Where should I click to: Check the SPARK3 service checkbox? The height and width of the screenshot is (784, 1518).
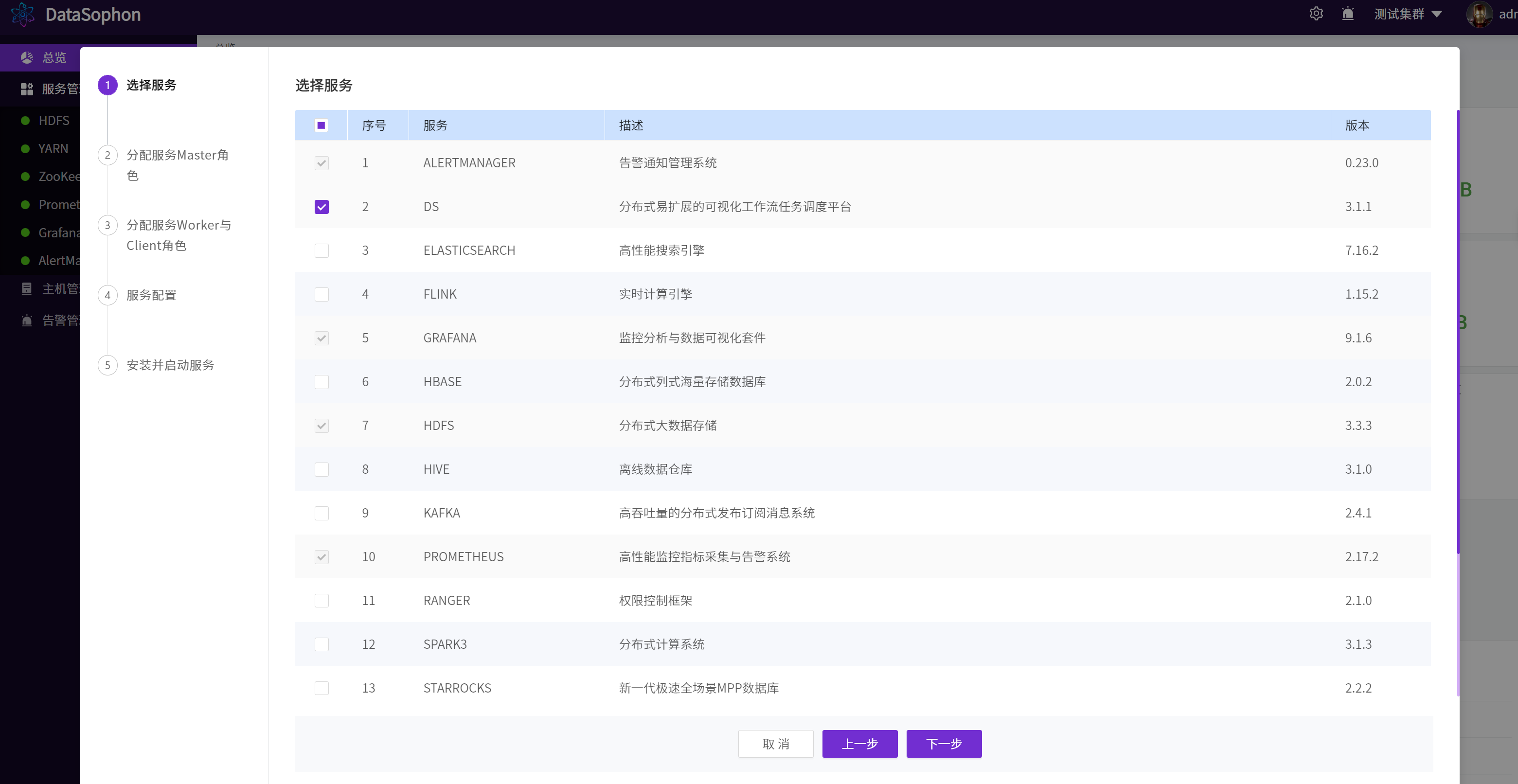tap(321, 644)
